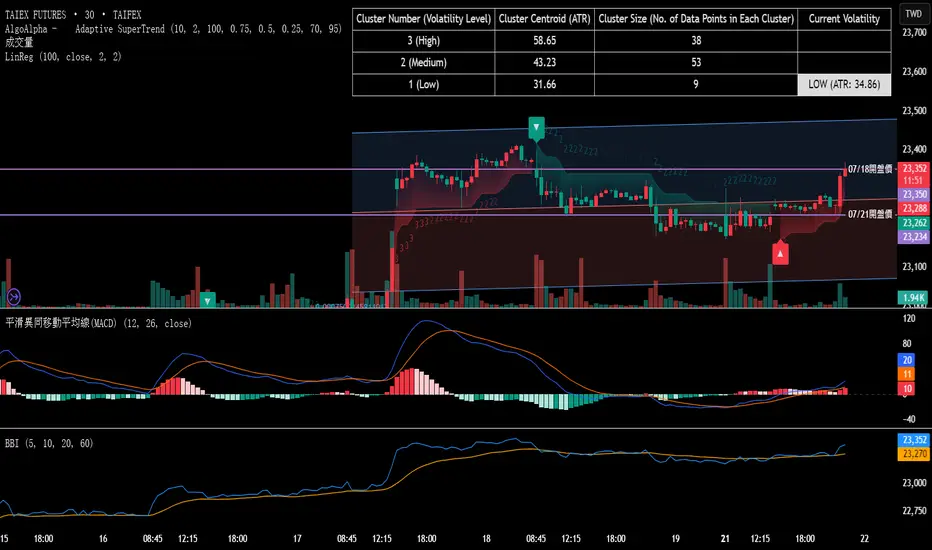Click the blue MACD value label 20

point(907,360)
